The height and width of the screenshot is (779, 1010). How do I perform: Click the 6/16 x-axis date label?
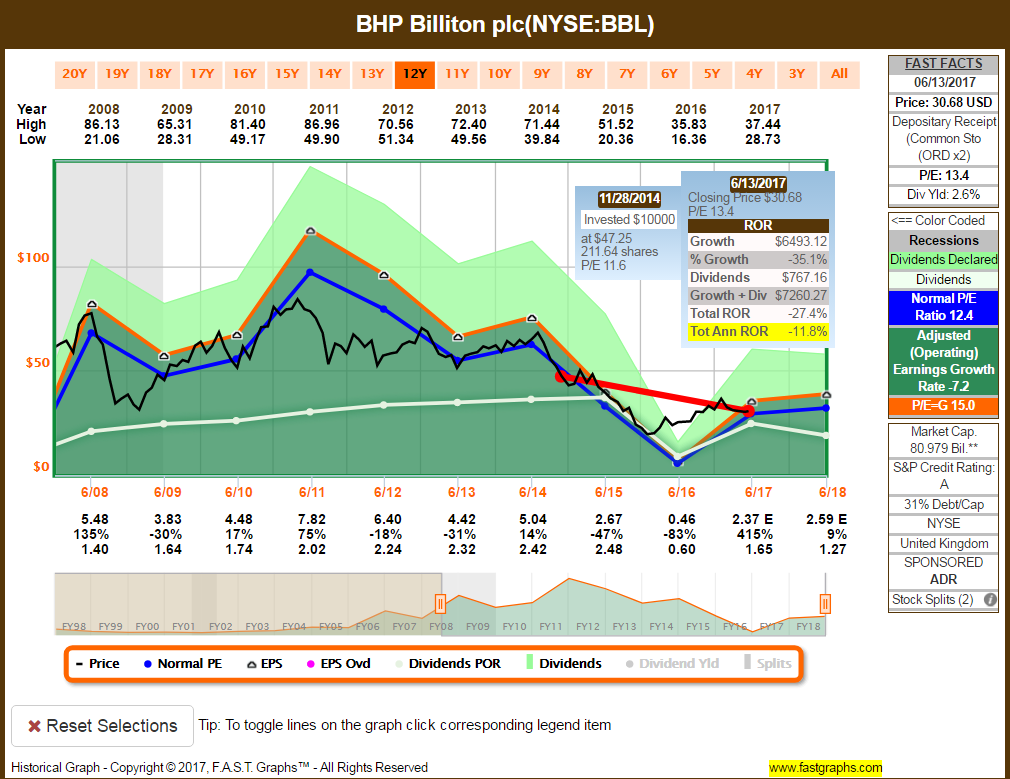coord(681,493)
